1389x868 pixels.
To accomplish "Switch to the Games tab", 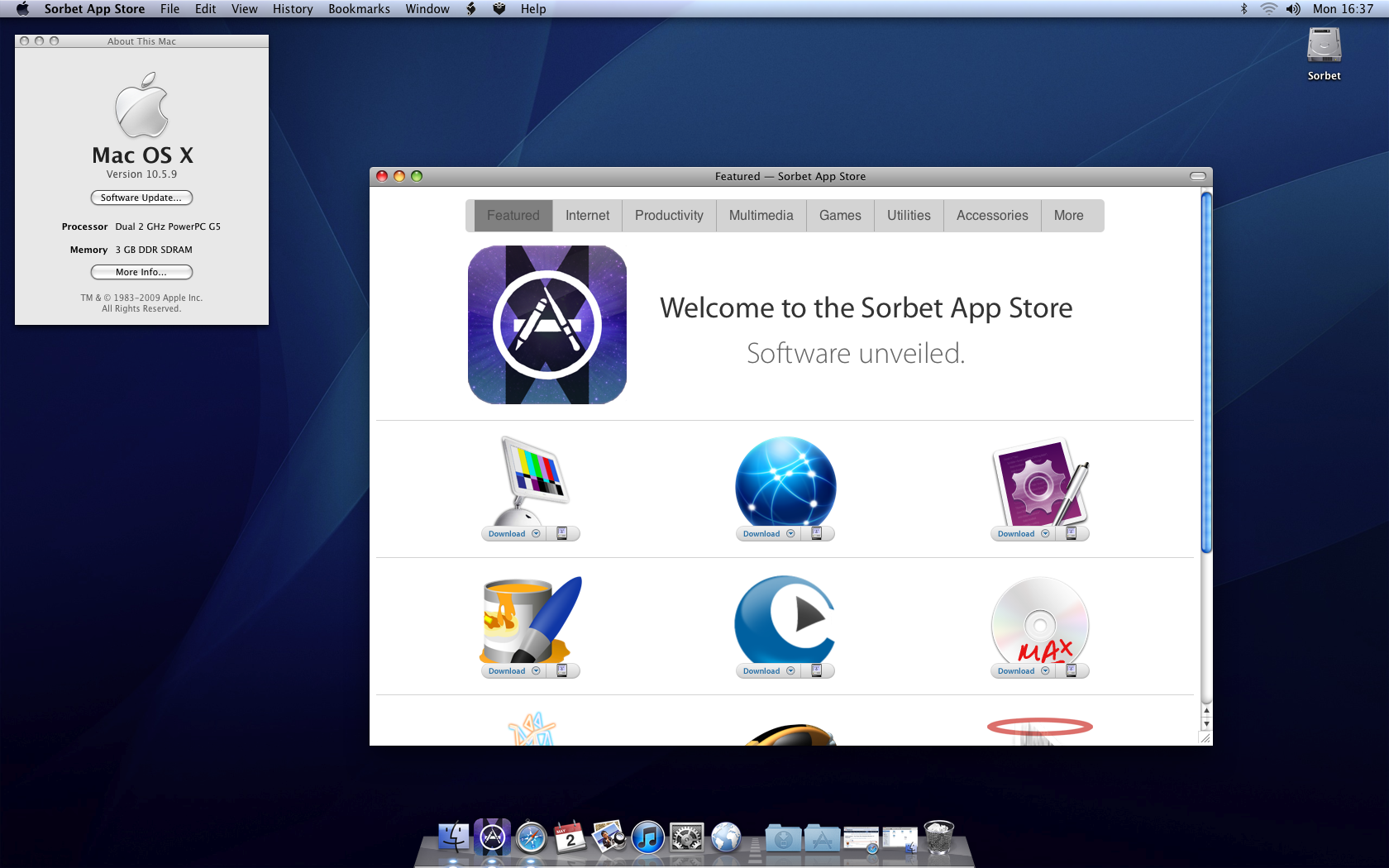I will (840, 215).
